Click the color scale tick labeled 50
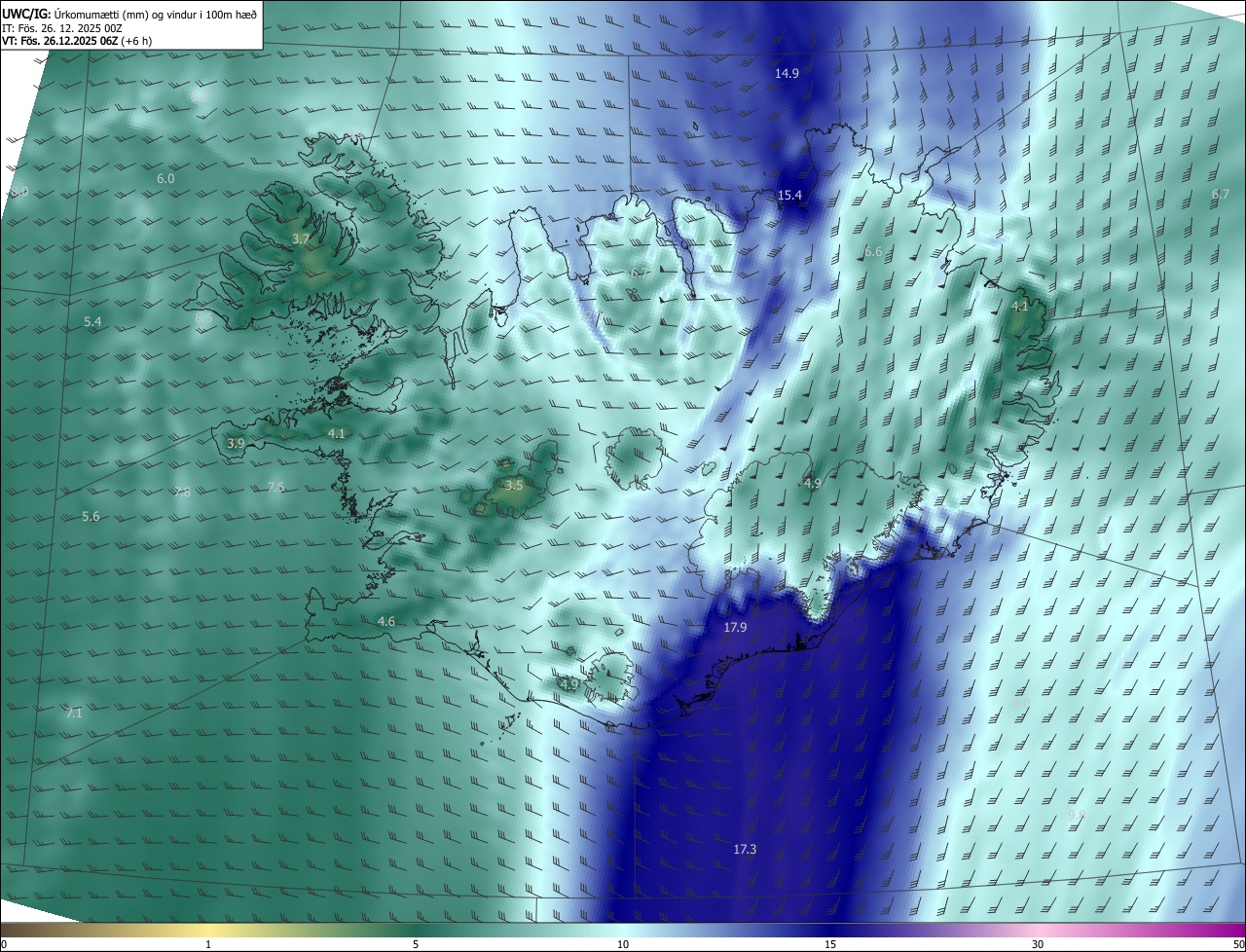Image resolution: width=1246 pixels, height=952 pixels. (x=1238, y=944)
